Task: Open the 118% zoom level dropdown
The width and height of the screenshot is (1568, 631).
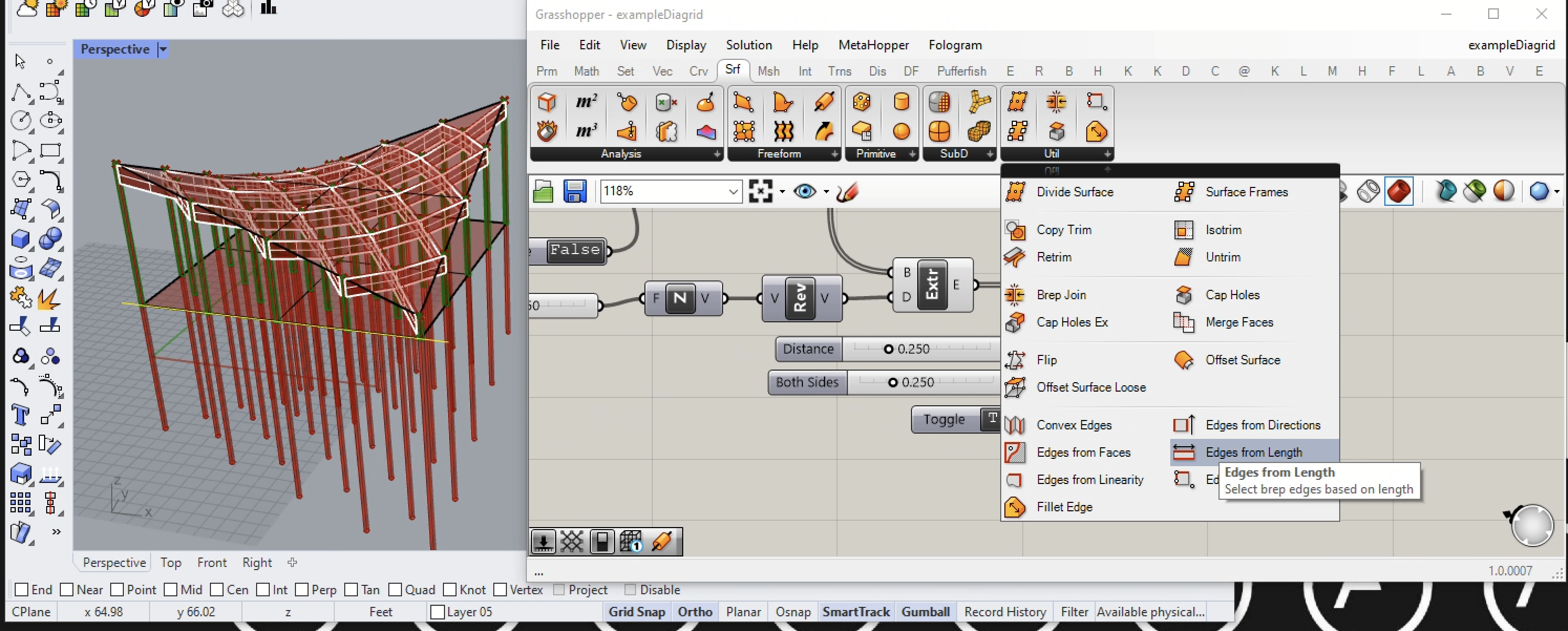Action: coord(733,192)
